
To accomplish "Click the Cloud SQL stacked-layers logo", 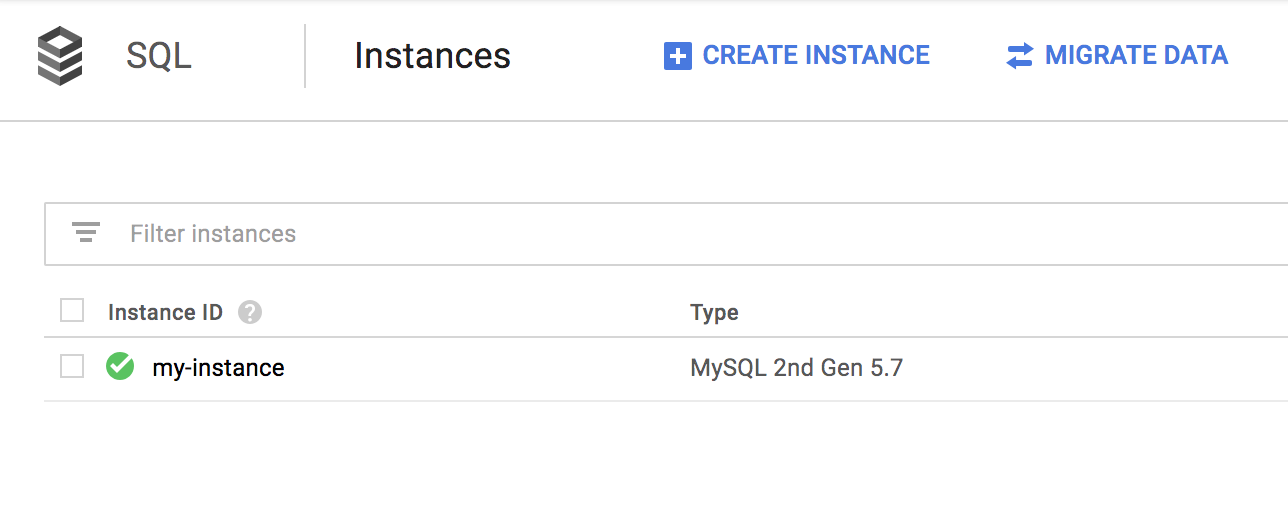I will point(59,56).
